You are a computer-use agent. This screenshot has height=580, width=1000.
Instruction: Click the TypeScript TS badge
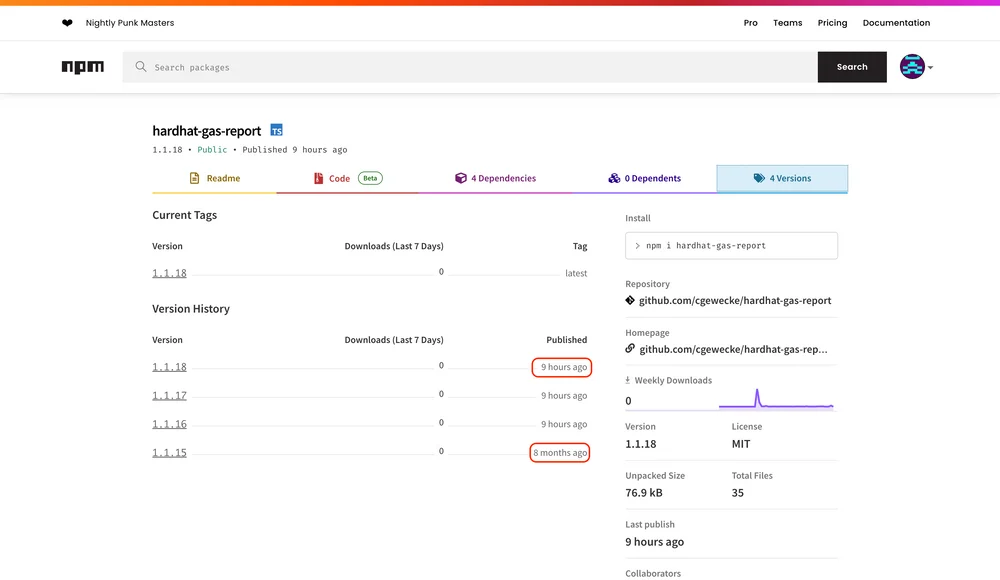pyautogui.click(x=276, y=130)
